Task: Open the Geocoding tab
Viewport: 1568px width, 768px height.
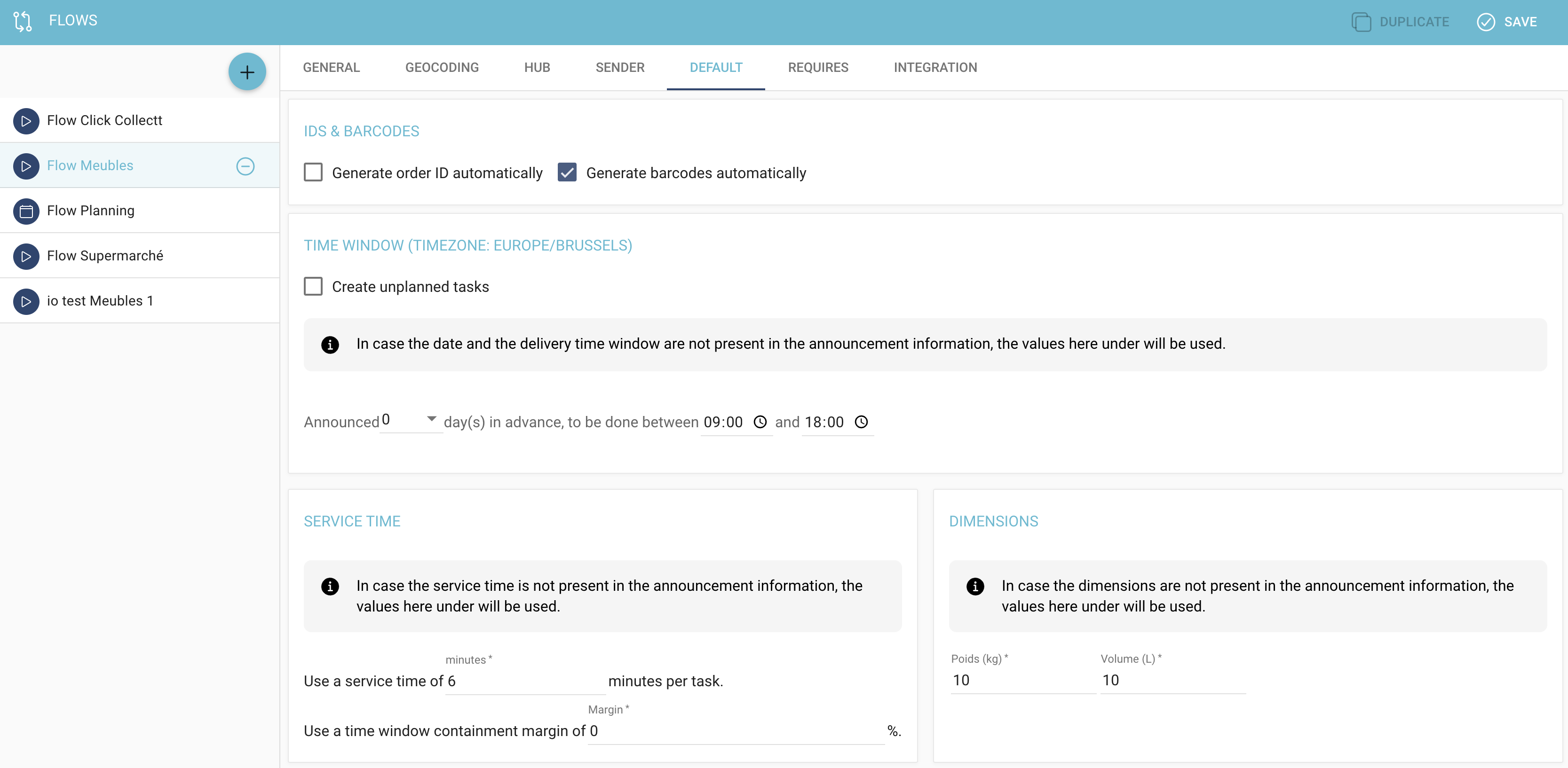Action: tap(442, 68)
